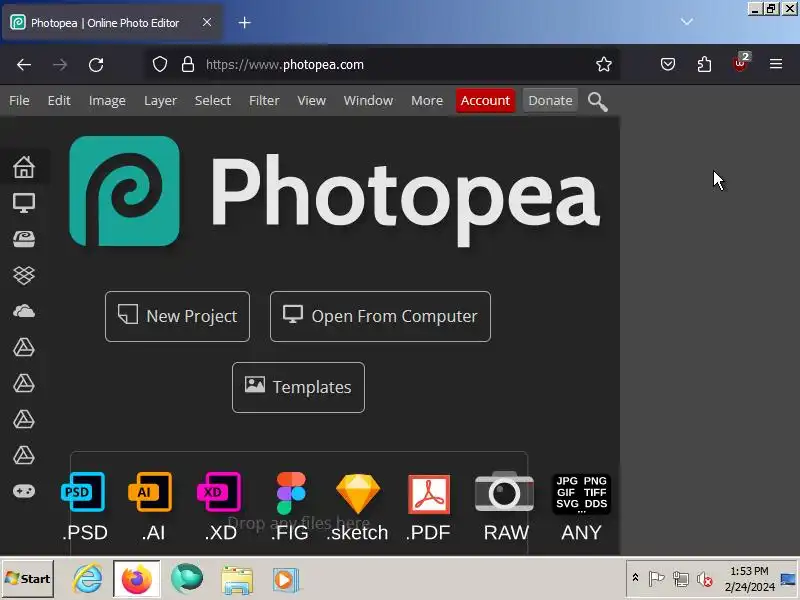Open the gamepad icon in sidebar
This screenshot has width=800, height=600.
point(24,491)
